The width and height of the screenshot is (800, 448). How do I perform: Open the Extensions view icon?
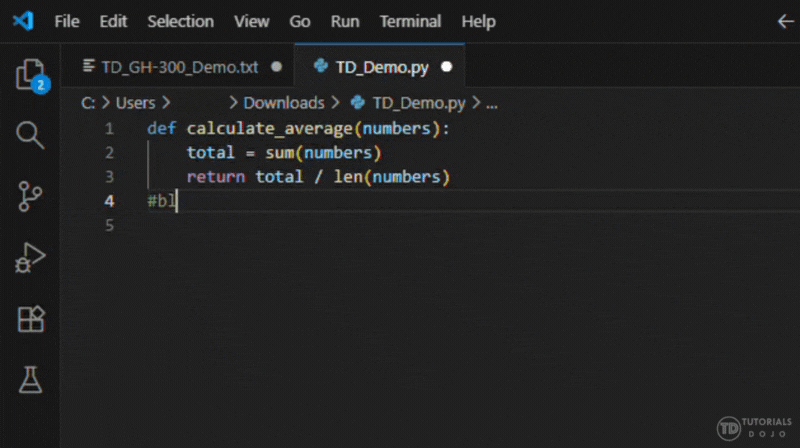30,319
